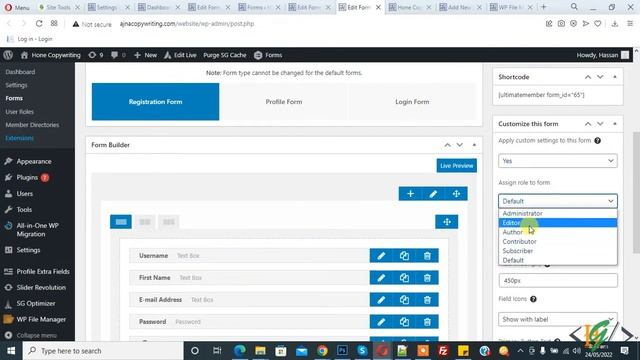Choose Editor role option
Screen dimensions: 640x360
tap(558, 223)
